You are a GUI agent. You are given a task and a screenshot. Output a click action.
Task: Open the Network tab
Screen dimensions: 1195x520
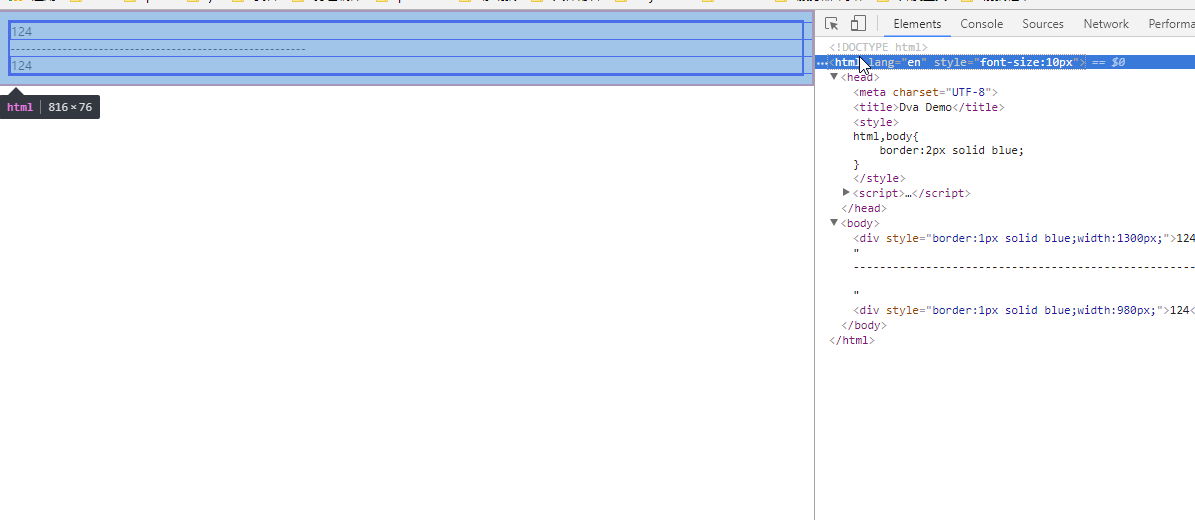tap(1106, 24)
